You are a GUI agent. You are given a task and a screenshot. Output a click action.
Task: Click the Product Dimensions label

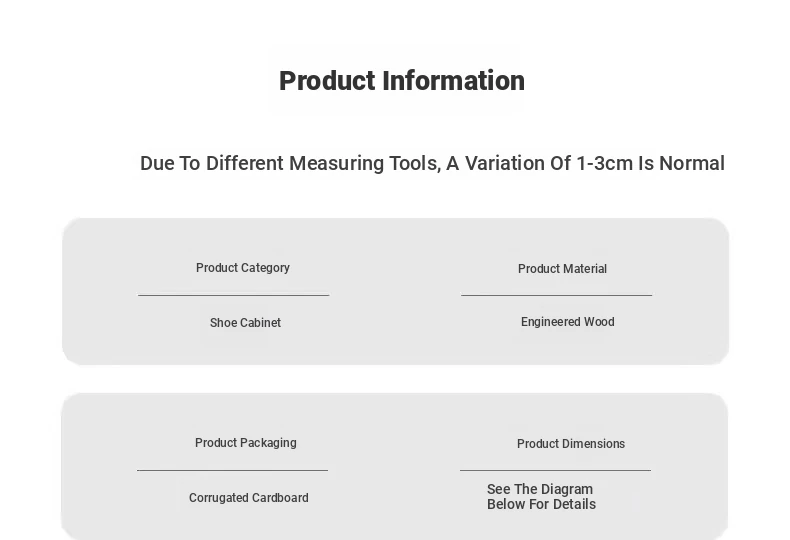571,444
